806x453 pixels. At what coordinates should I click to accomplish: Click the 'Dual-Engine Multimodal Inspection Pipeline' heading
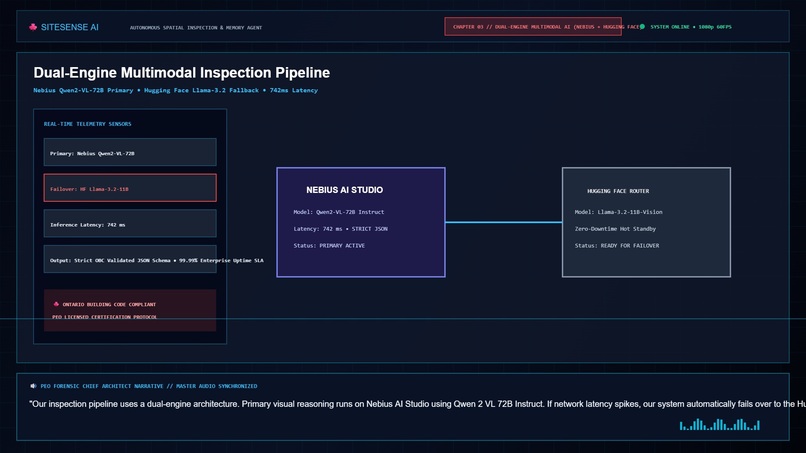click(181, 73)
